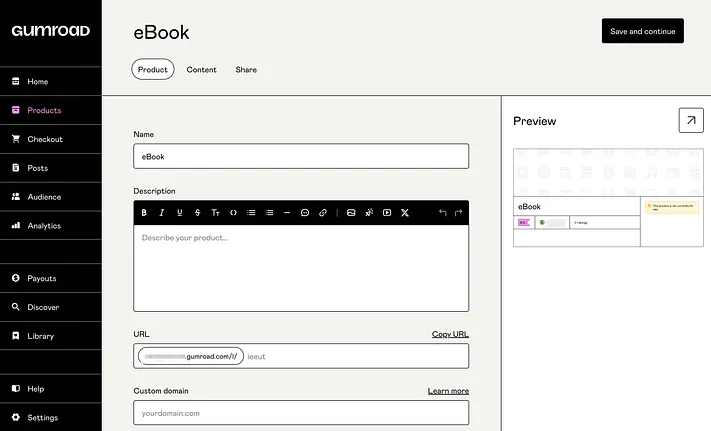Open Analytics in sidebar

tap(51, 226)
